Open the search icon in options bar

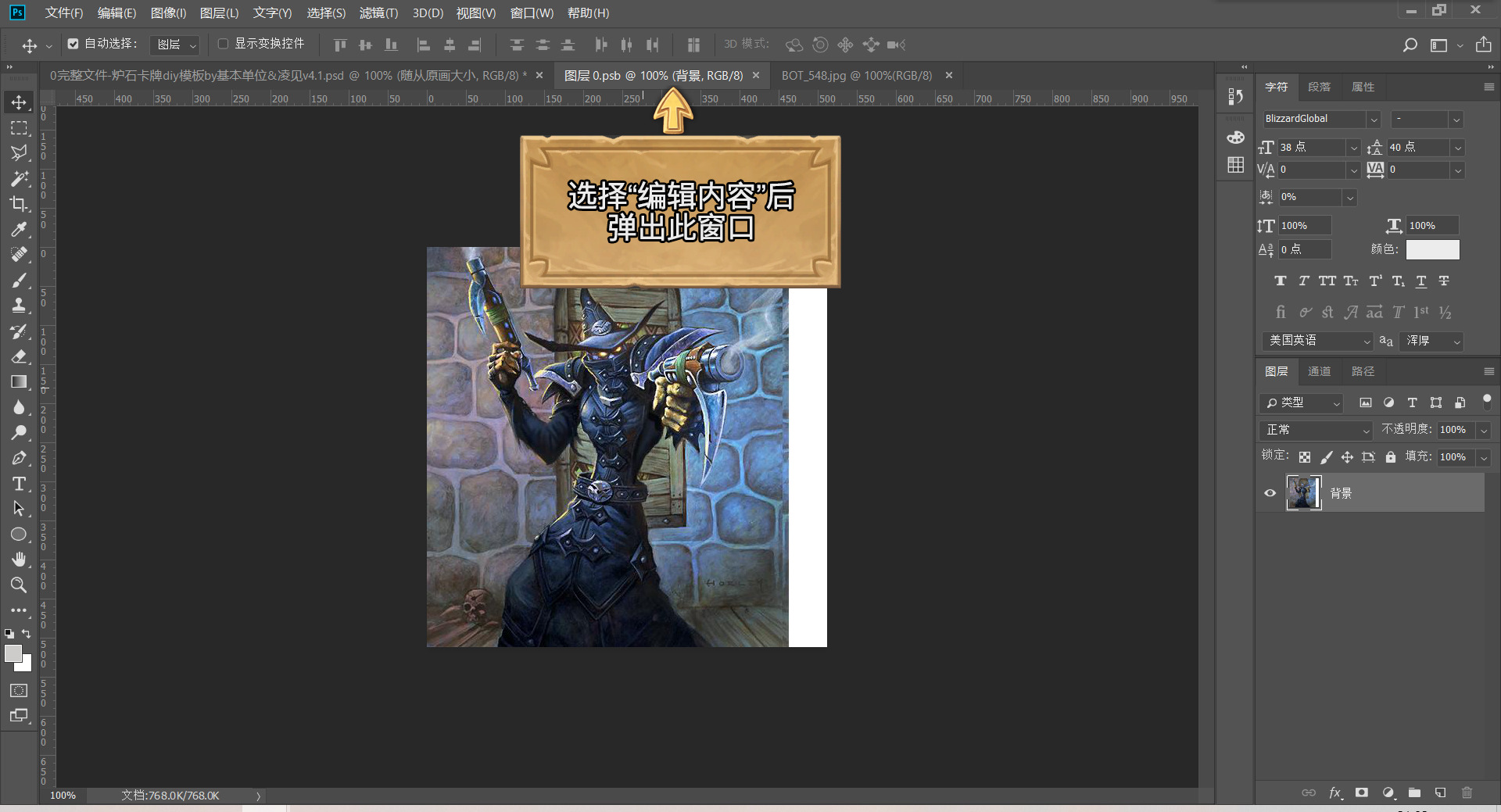click(1410, 45)
